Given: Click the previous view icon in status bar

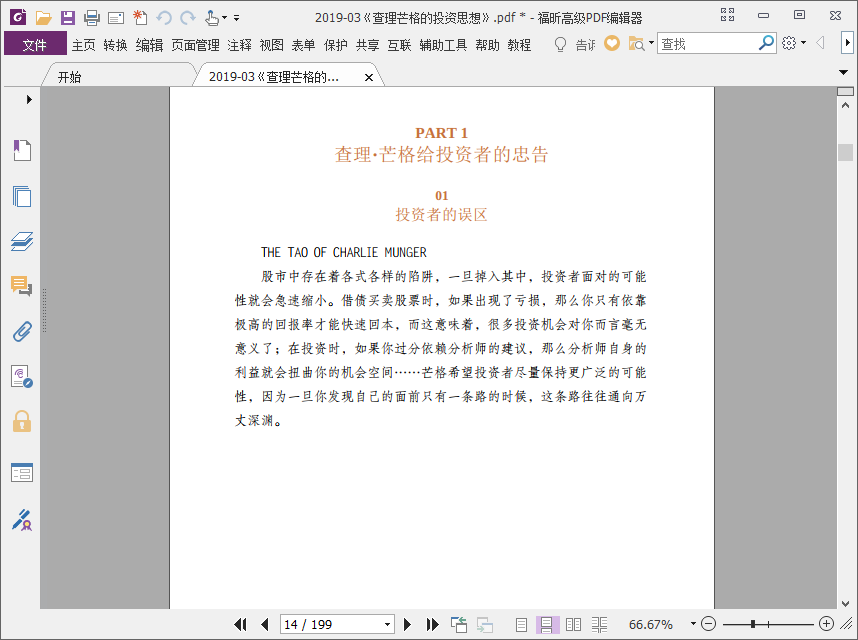Looking at the screenshot, I should pos(459,624).
